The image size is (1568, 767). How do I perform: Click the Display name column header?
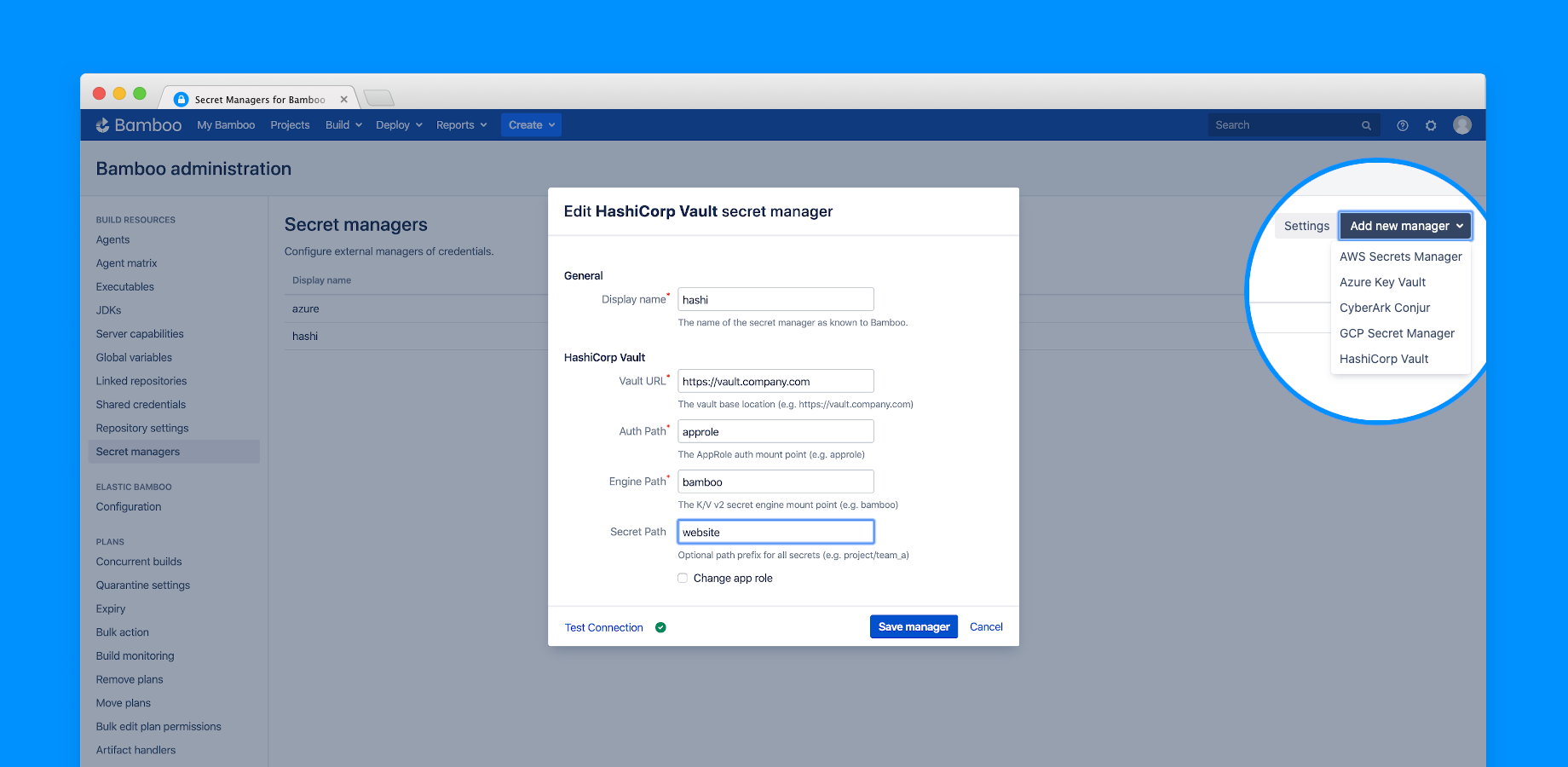(x=321, y=280)
